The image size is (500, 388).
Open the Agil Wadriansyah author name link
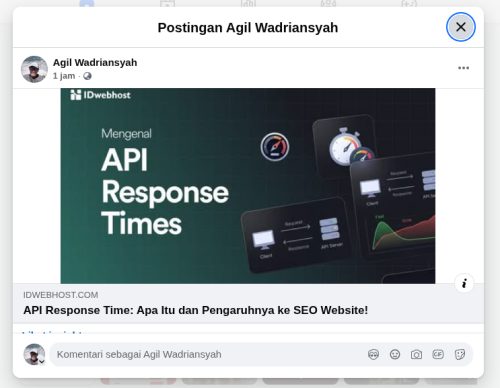[95, 62]
